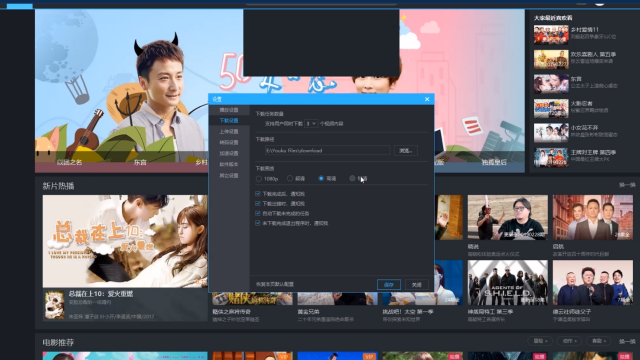The image size is (640, 360).
Task: Open small 总裁在上 cover thumbnail
Action: pos(54,304)
